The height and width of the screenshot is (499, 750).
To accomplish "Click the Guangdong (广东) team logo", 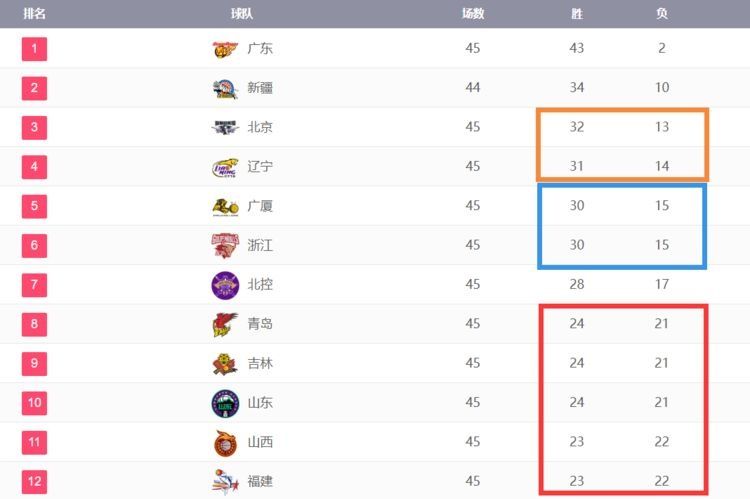I will pos(225,49).
